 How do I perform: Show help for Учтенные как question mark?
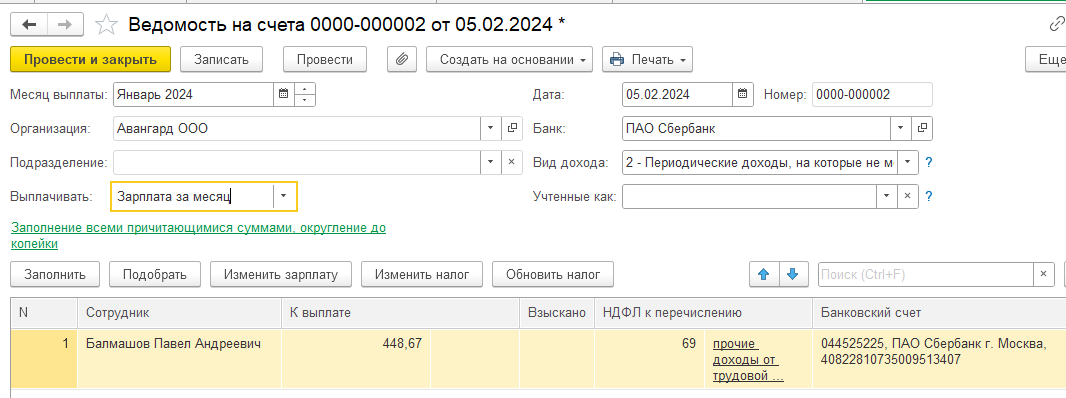pos(929,197)
